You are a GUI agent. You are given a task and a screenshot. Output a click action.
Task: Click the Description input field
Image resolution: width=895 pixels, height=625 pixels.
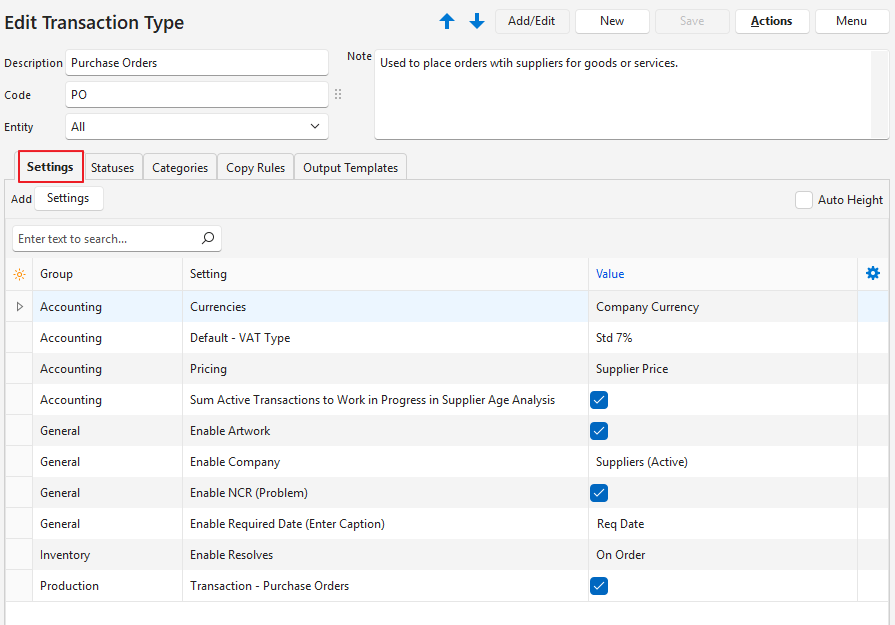point(196,63)
